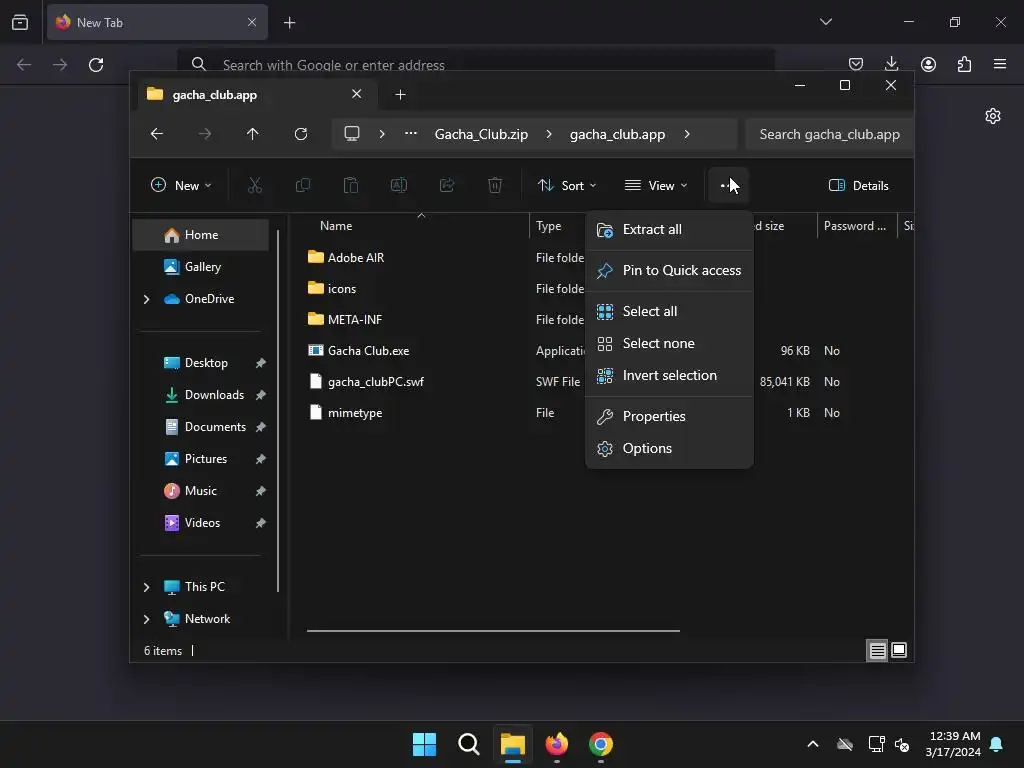The width and height of the screenshot is (1024, 768).
Task: Select the gacha_clubPC.swf file
Action: (376, 382)
